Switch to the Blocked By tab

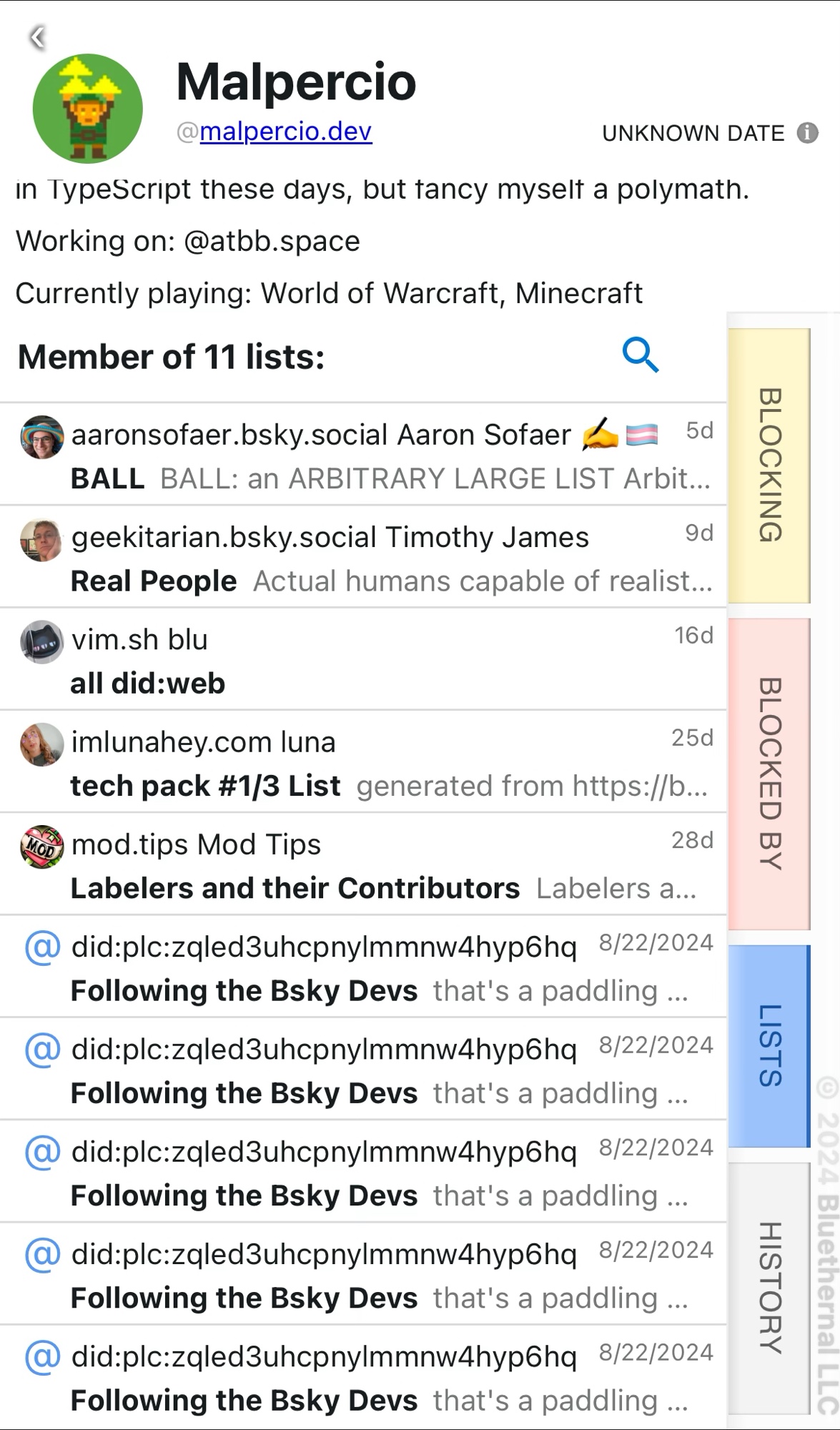769,774
